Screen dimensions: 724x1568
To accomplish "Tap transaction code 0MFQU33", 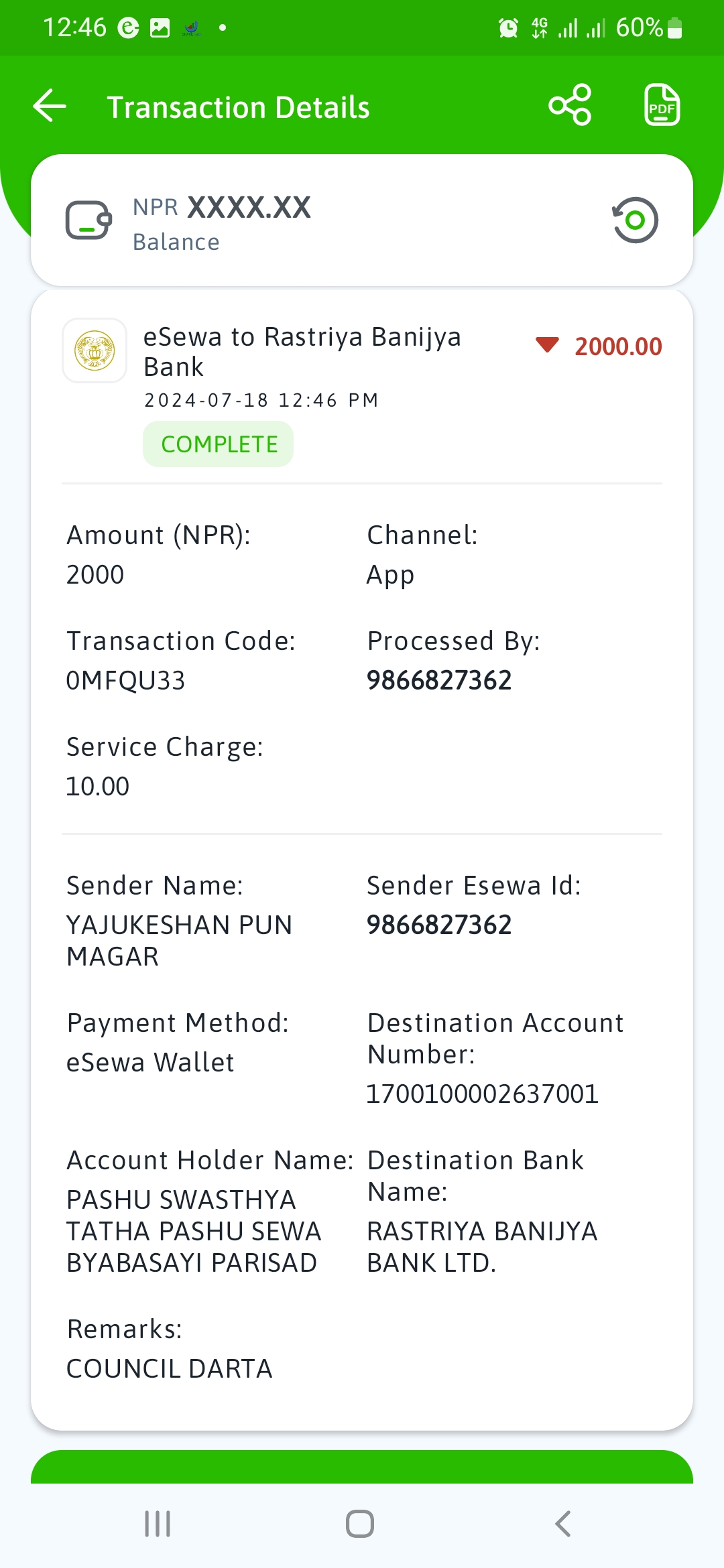I will [x=126, y=681].
